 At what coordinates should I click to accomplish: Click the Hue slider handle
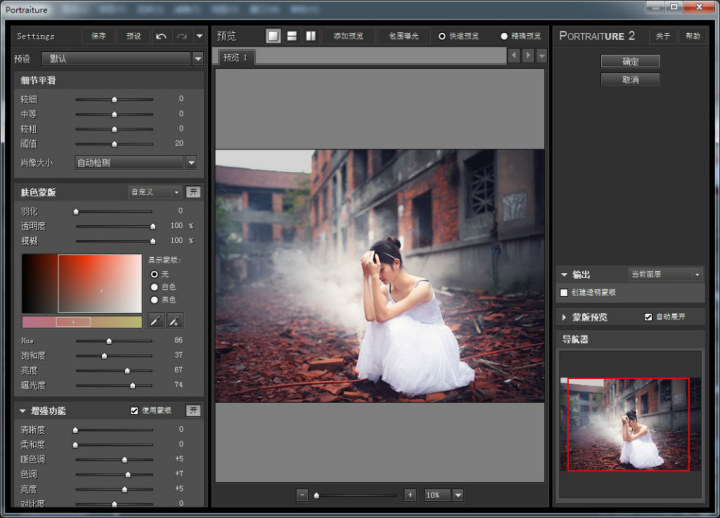click(109, 341)
